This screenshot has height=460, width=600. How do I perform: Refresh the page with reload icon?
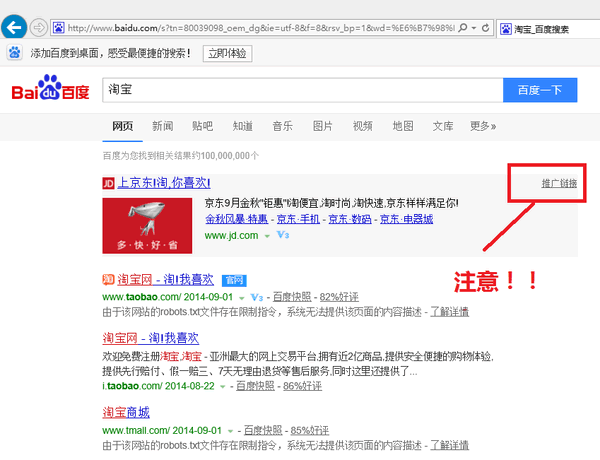click(486, 28)
